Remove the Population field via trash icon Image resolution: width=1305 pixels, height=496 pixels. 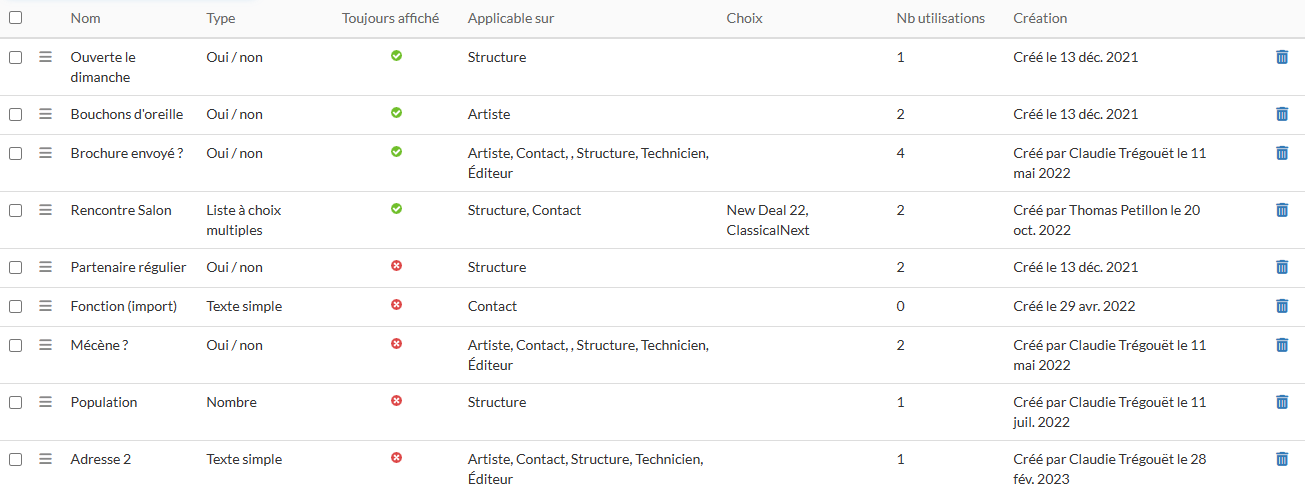[x=1282, y=402]
